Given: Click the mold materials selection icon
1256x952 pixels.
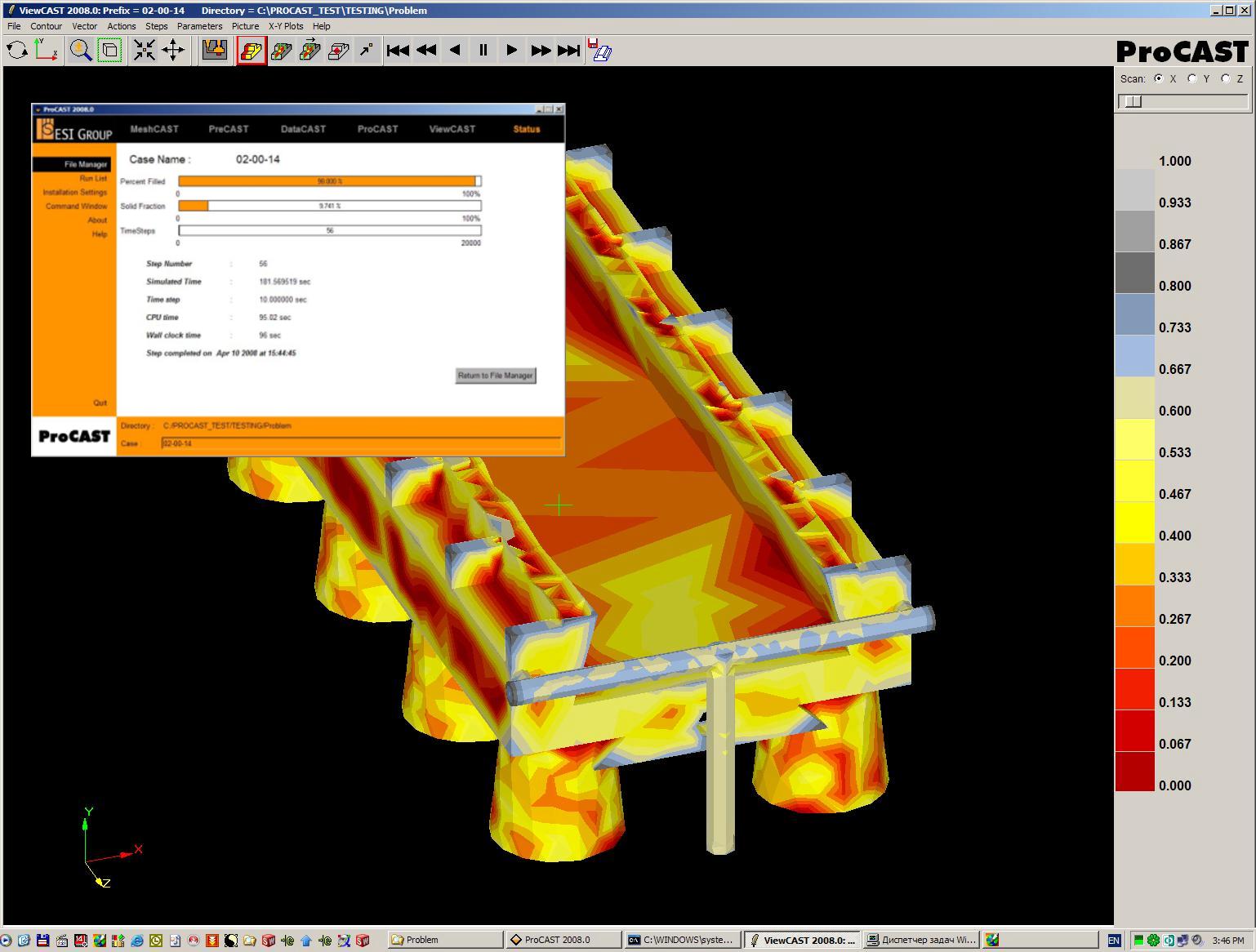Looking at the screenshot, I should (215, 51).
